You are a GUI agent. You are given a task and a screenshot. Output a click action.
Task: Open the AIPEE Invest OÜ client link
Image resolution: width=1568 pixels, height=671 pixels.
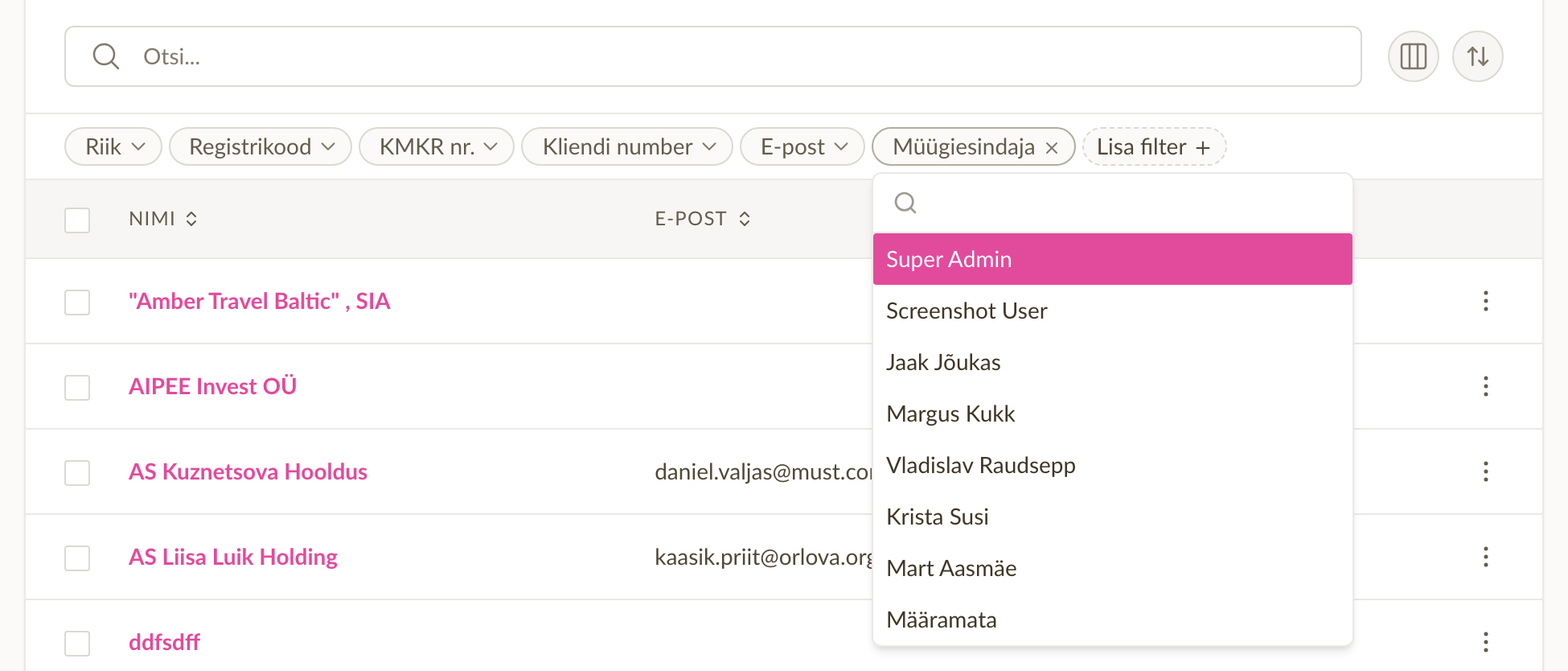pos(212,386)
